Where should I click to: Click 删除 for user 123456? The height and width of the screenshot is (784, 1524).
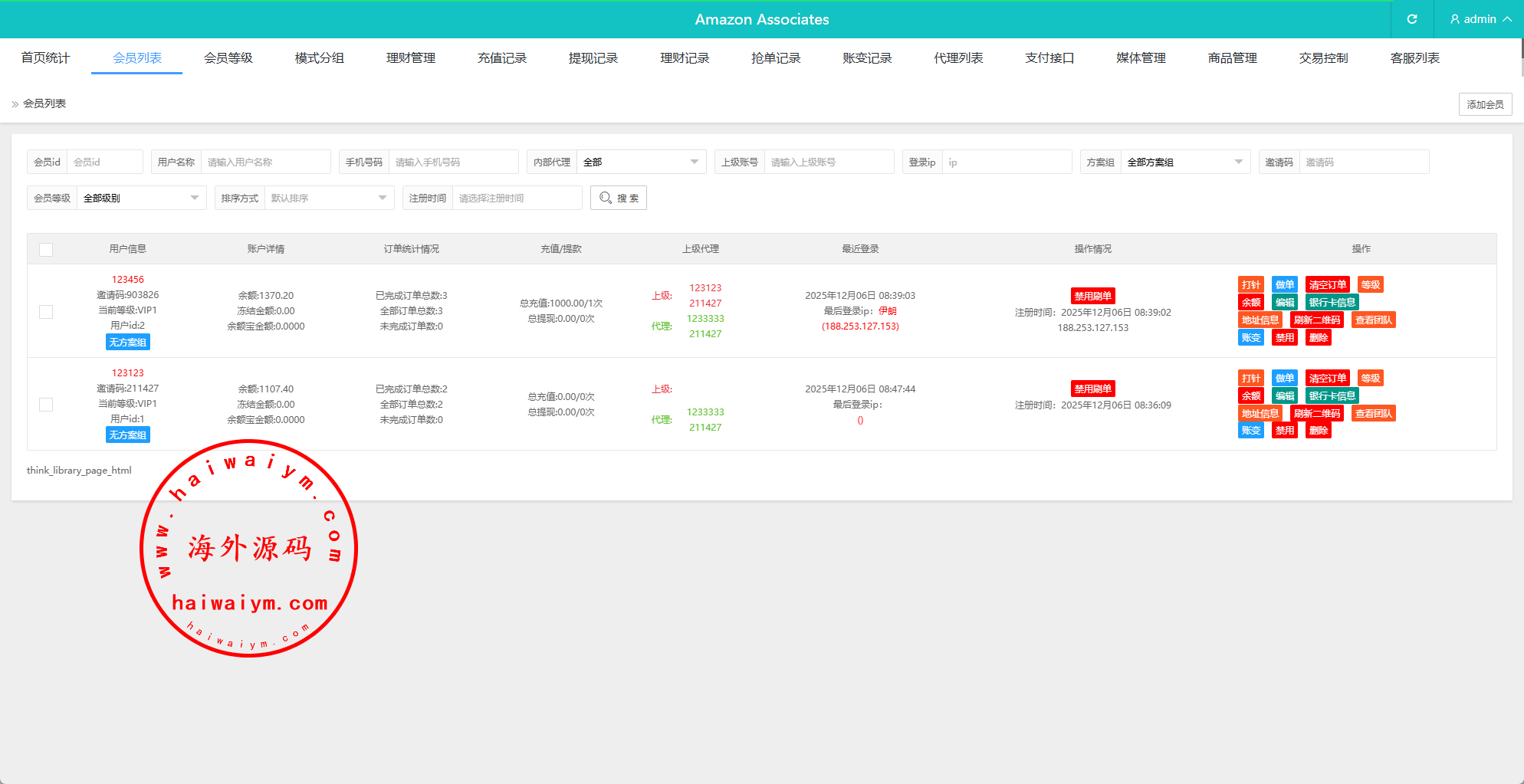1318,338
